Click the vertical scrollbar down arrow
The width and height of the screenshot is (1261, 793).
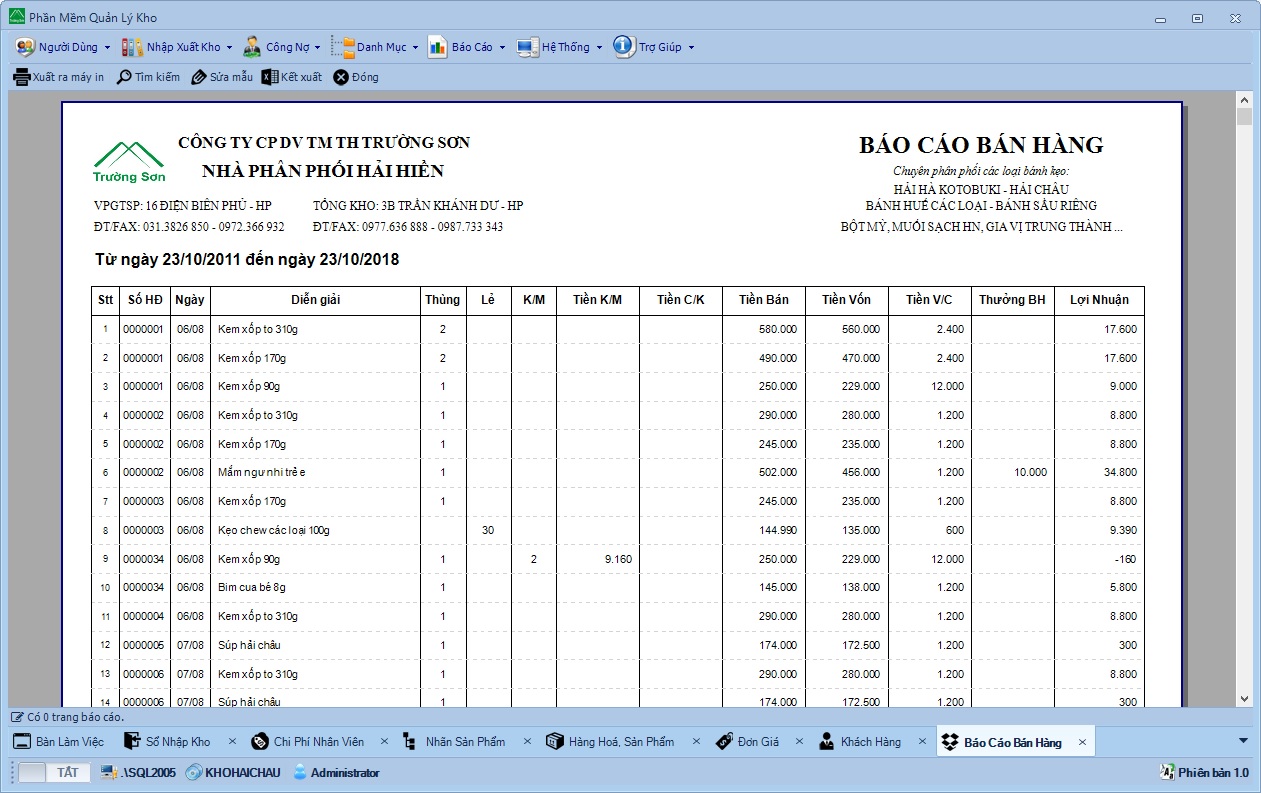pos(1244,699)
